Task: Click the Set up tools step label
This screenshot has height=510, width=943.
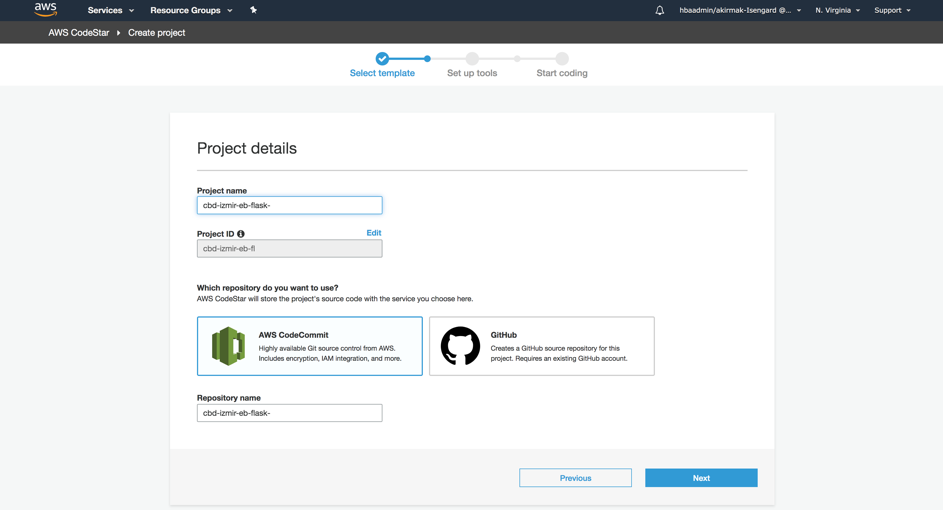Action: tap(472, 73)
